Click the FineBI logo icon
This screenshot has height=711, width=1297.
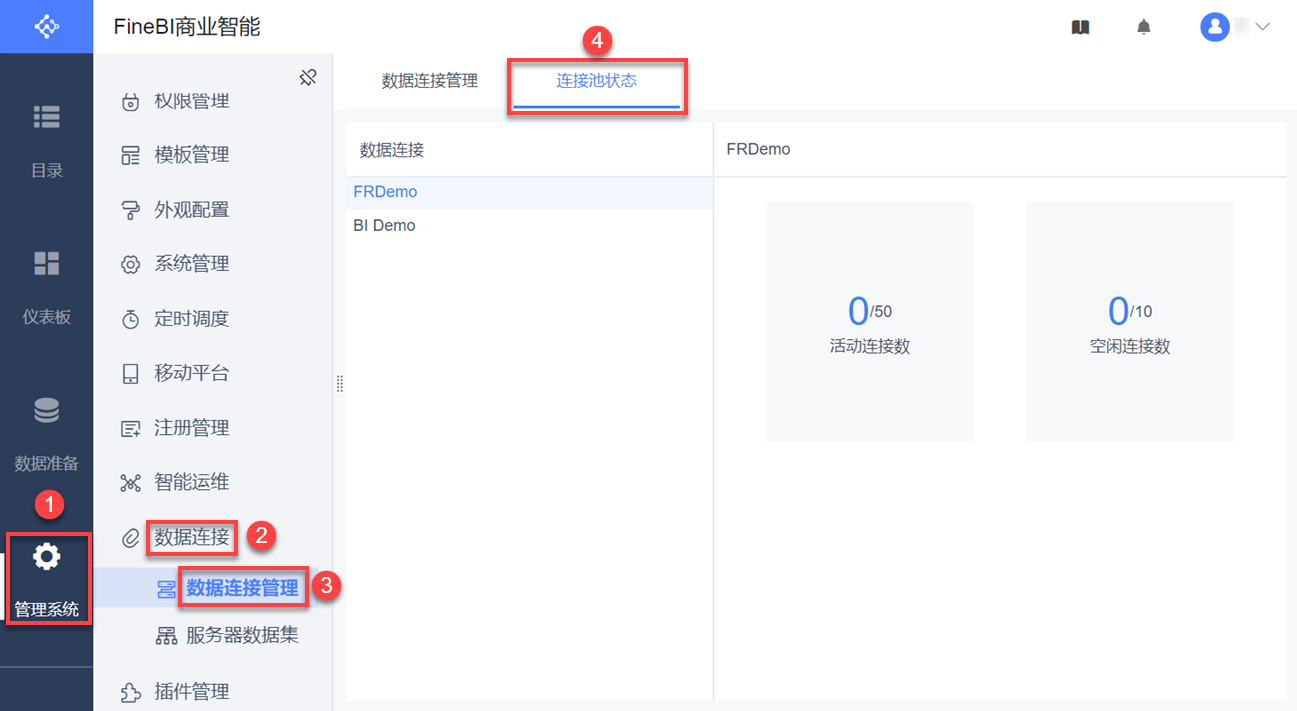click(46, 26)
